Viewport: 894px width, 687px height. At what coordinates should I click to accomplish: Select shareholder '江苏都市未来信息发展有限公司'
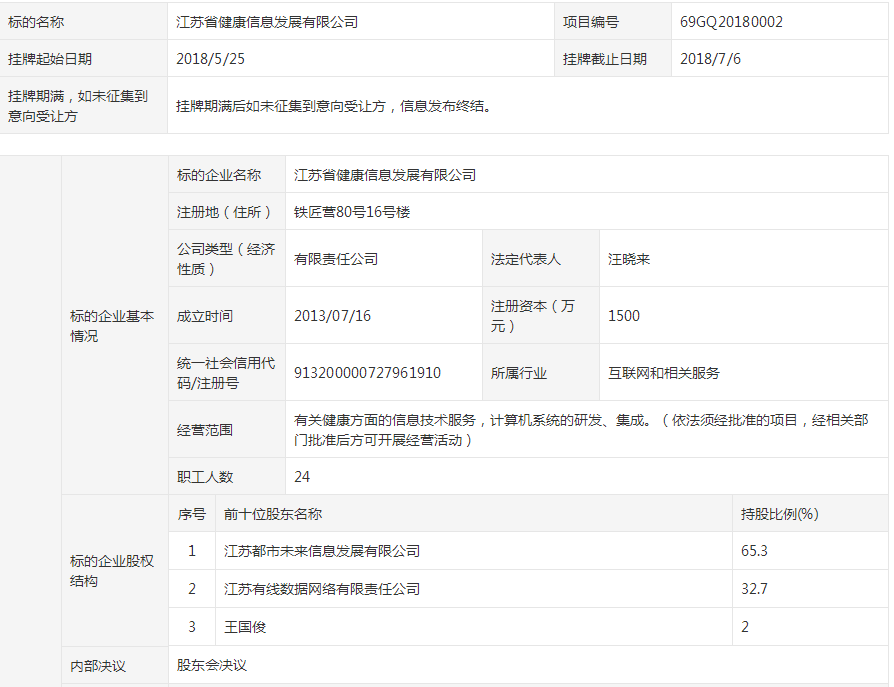[322, 551]
